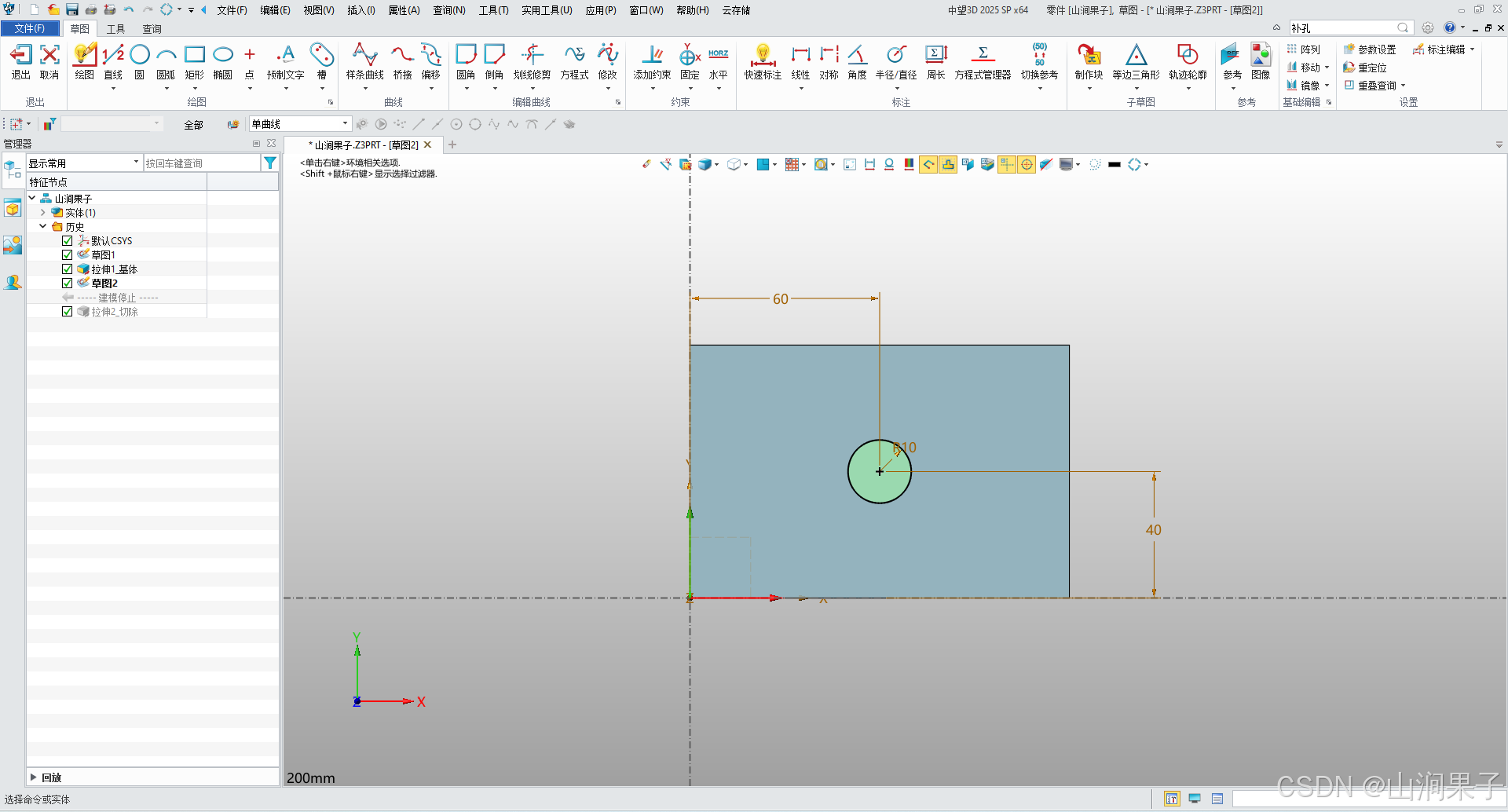Click the 全部 select all button

click(193, 125)
